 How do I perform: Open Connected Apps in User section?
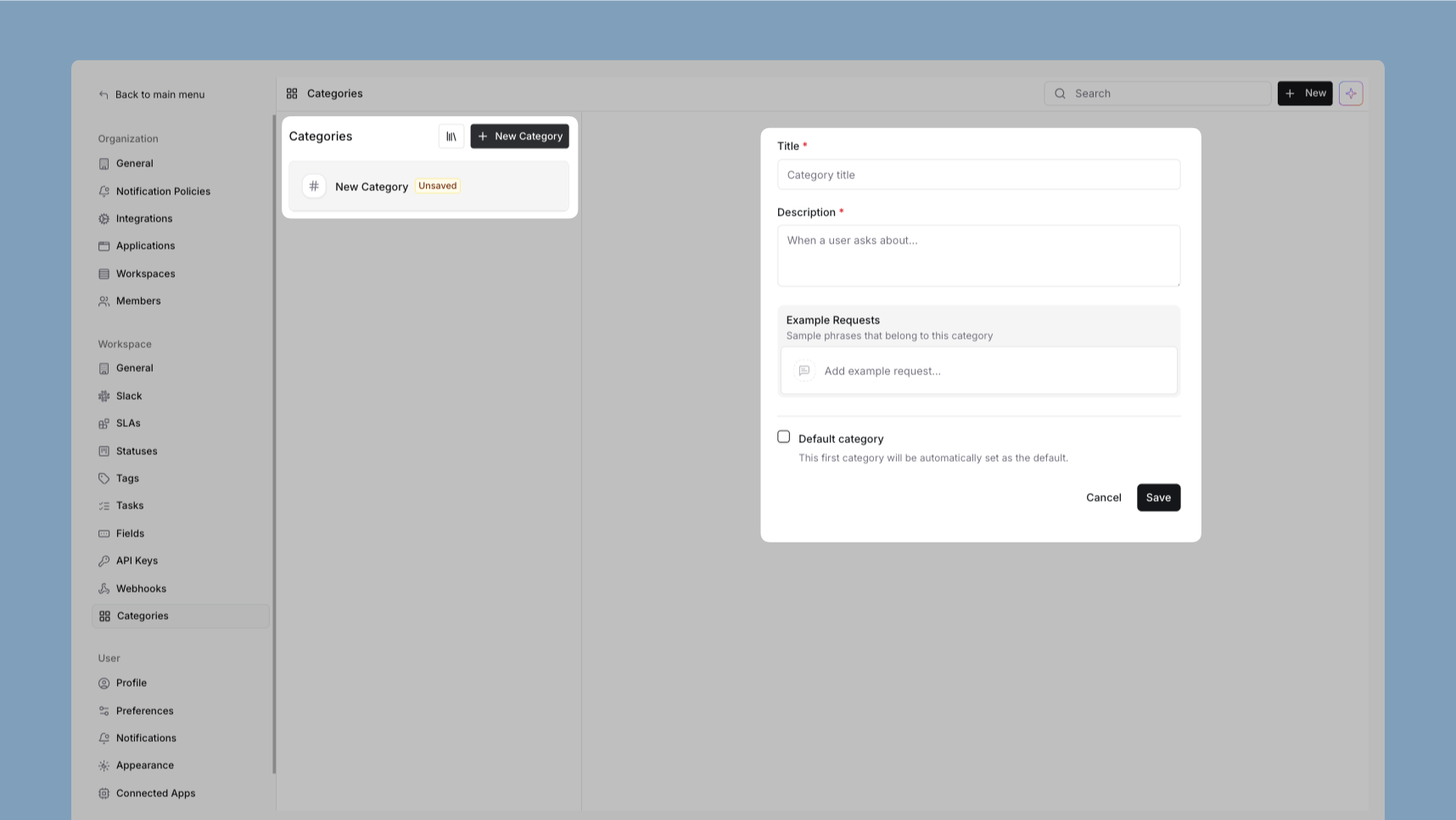155,794
